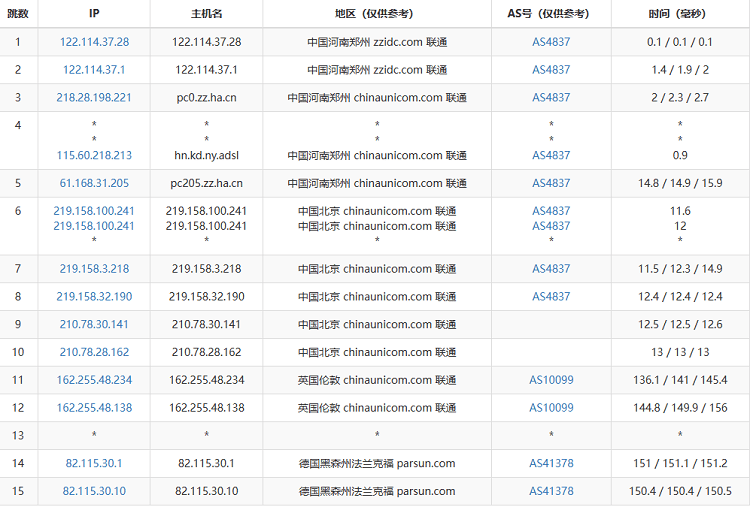The image size is (750, 507).
Task: Select the IP column header
Action: pyautogui.click(x=94, y=13)
